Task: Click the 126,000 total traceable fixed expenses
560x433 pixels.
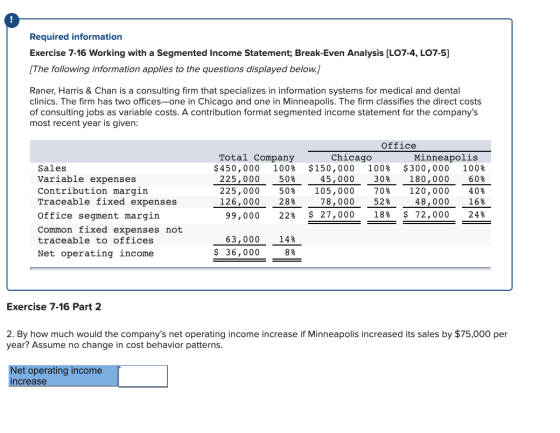Action: click(240, 202)
